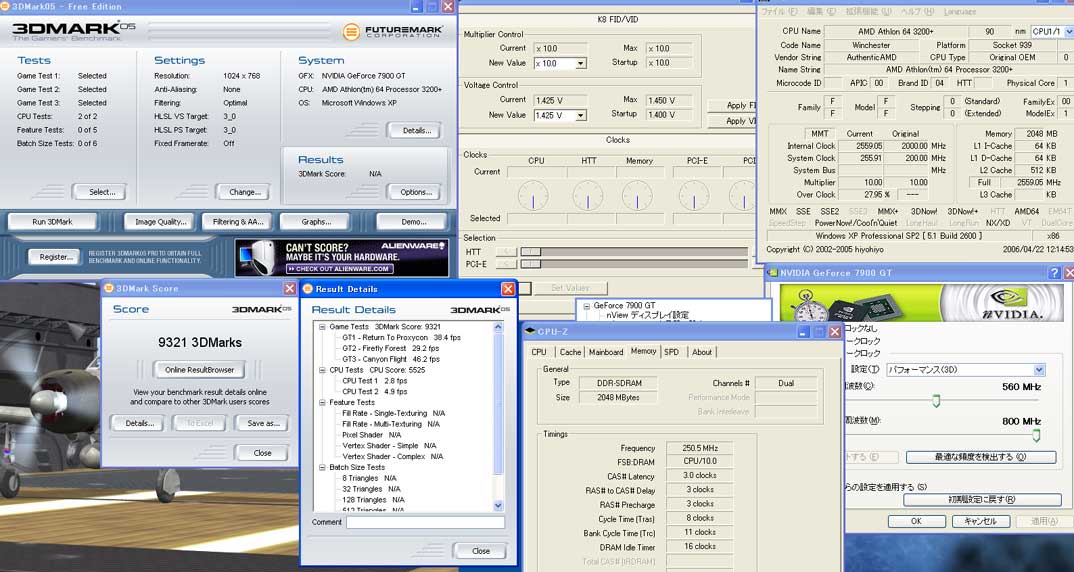Select the nView ディスプレイ設定 tree item

pyautogui.click(x=647, y=315)
